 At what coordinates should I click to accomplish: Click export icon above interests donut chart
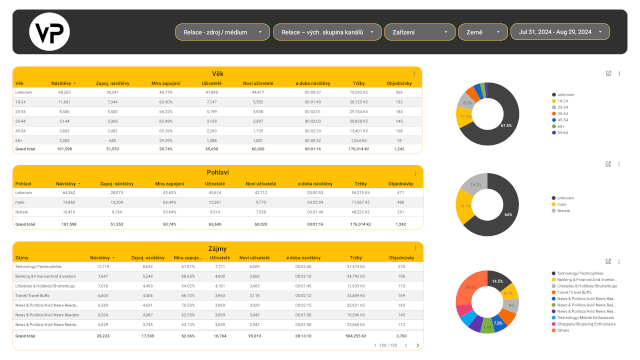[x=608, y=261]
